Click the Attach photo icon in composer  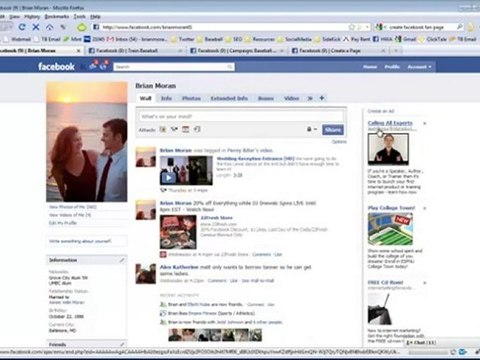click(163, 129)
